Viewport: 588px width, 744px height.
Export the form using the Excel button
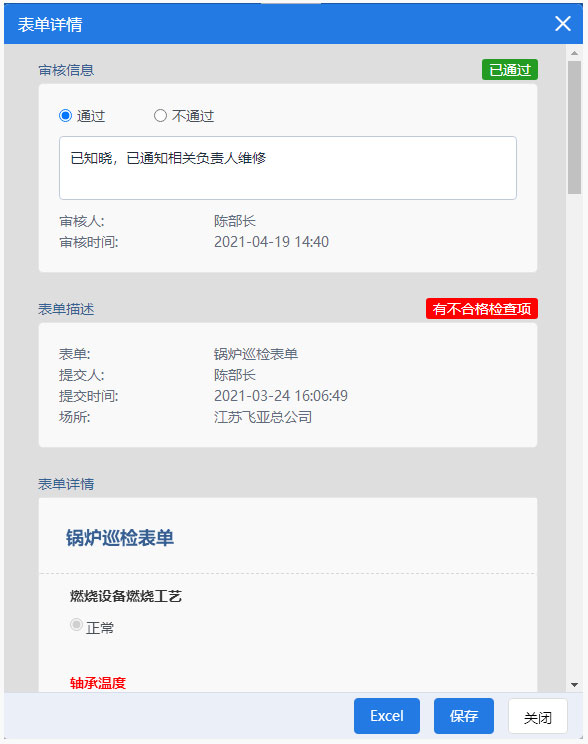tap(387, 716)
